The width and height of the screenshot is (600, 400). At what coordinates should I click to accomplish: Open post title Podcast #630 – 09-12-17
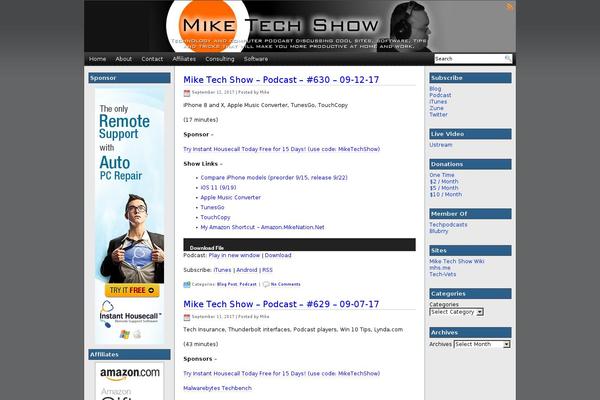pos(281,80)
